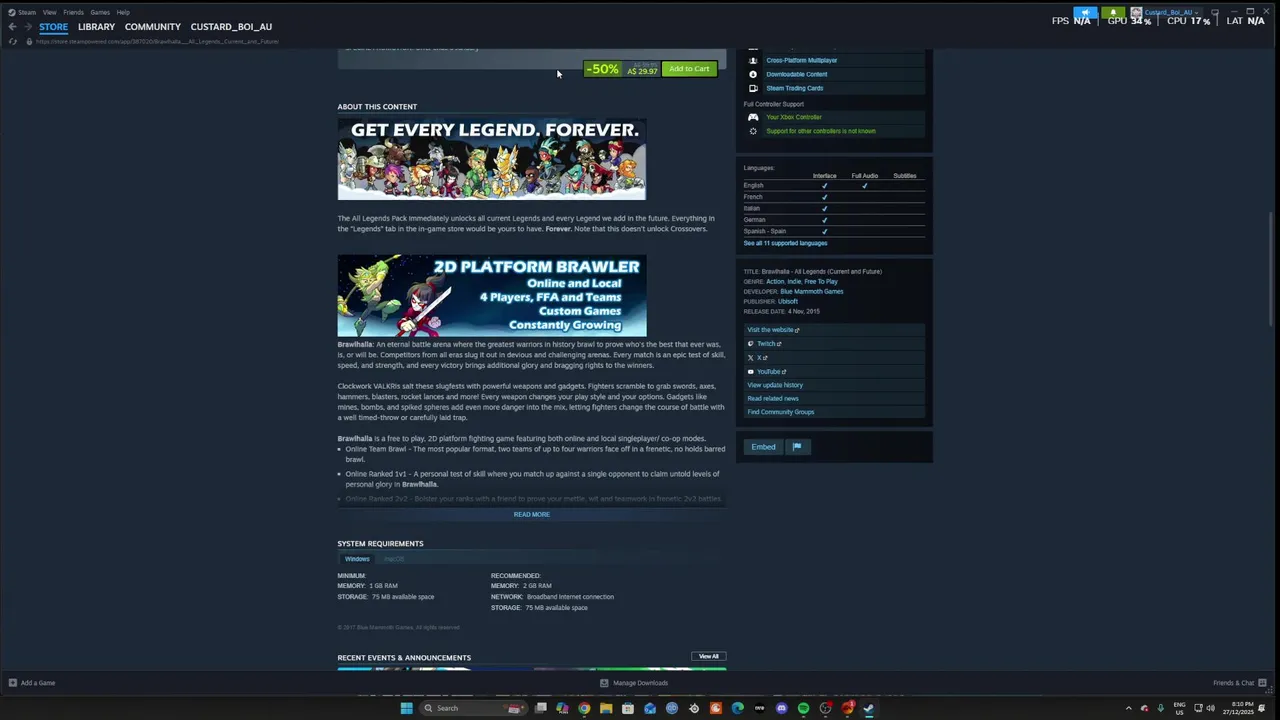1280x720 pixels.
Task: Click the Cross-Platform Multiplayer icon
Action: click(753, 60)
